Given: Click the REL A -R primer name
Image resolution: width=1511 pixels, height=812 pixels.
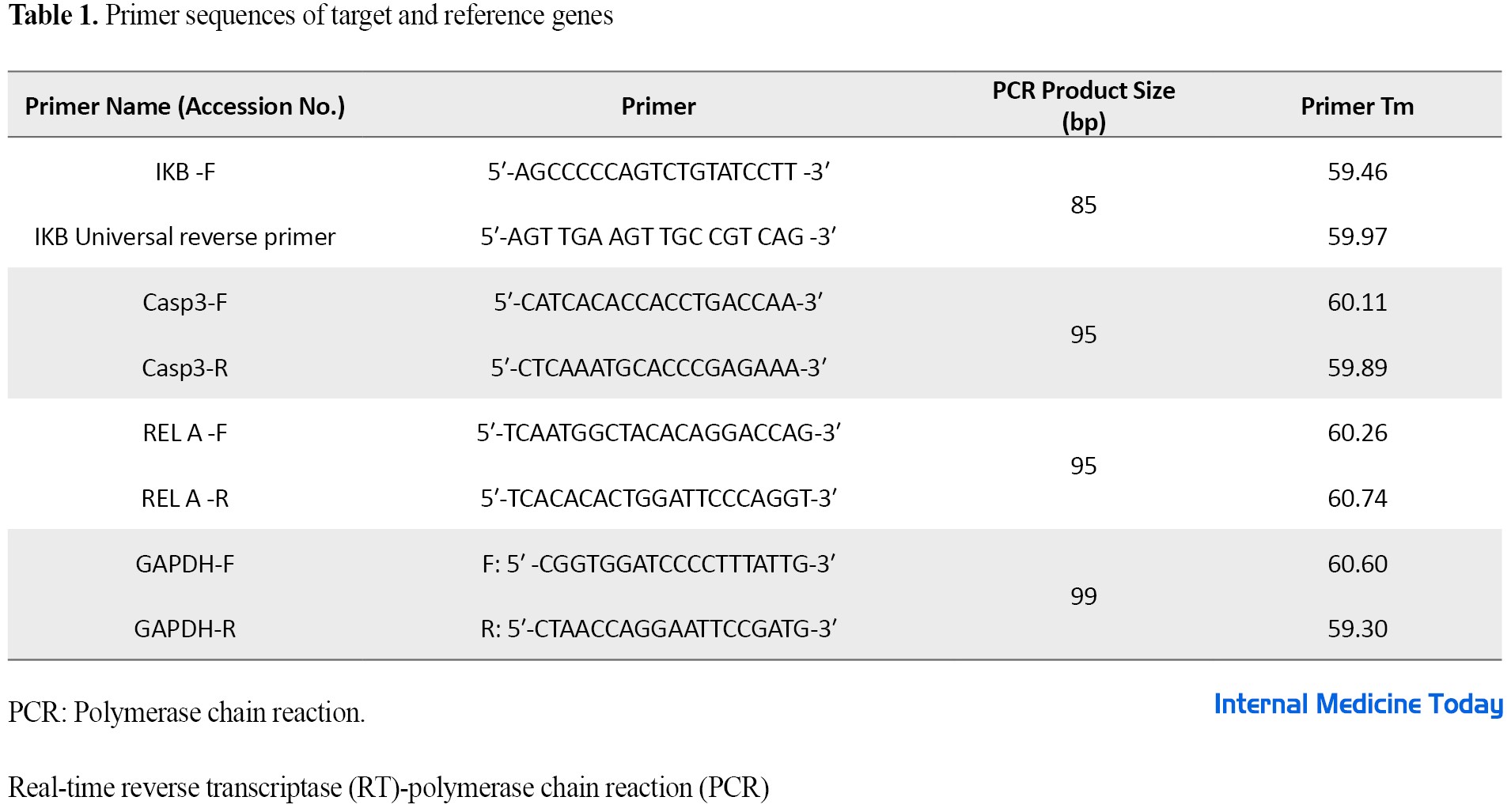Looking at the screenshot, I should pyautogui.click(x=185, y=498).
